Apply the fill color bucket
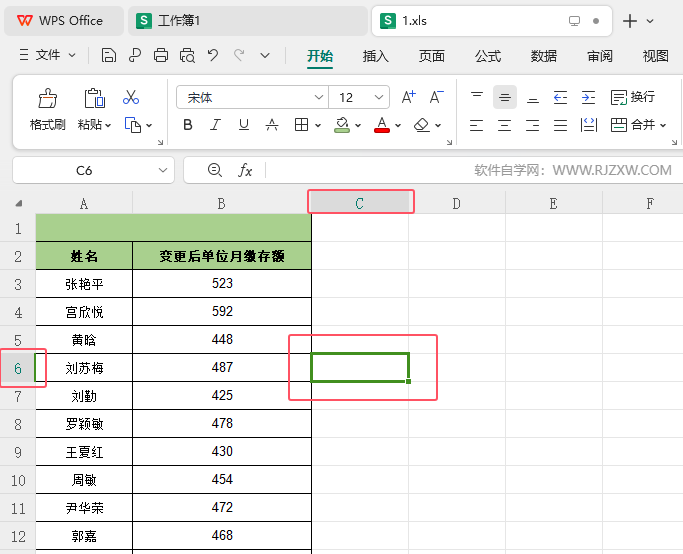This screenshot has width=683, height=554. click(342, 125)
